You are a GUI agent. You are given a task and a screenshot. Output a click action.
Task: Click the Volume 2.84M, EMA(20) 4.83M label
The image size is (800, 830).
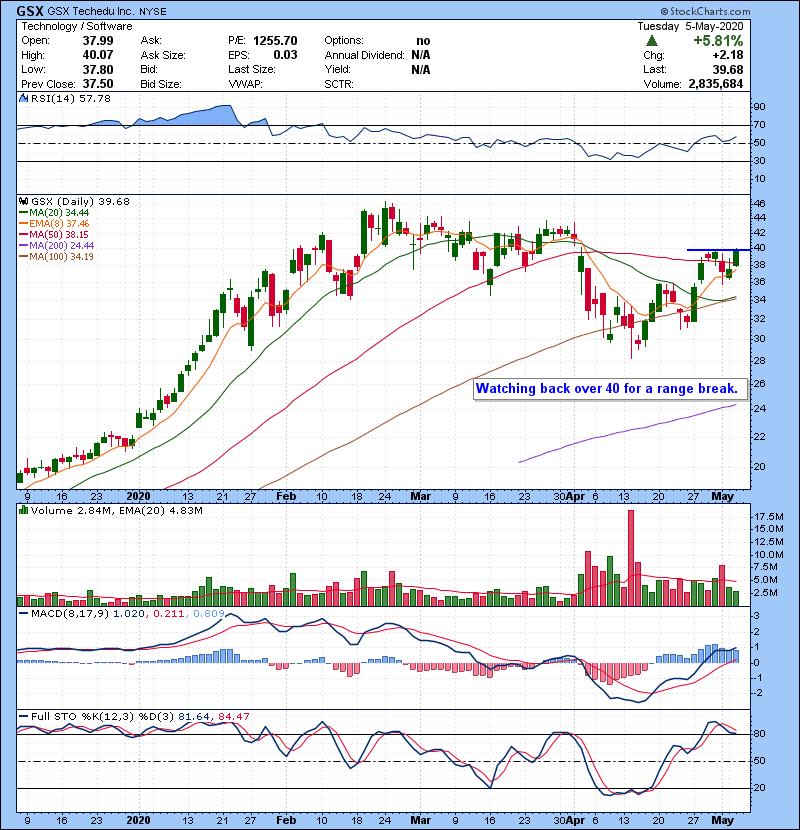pos(116,511)
